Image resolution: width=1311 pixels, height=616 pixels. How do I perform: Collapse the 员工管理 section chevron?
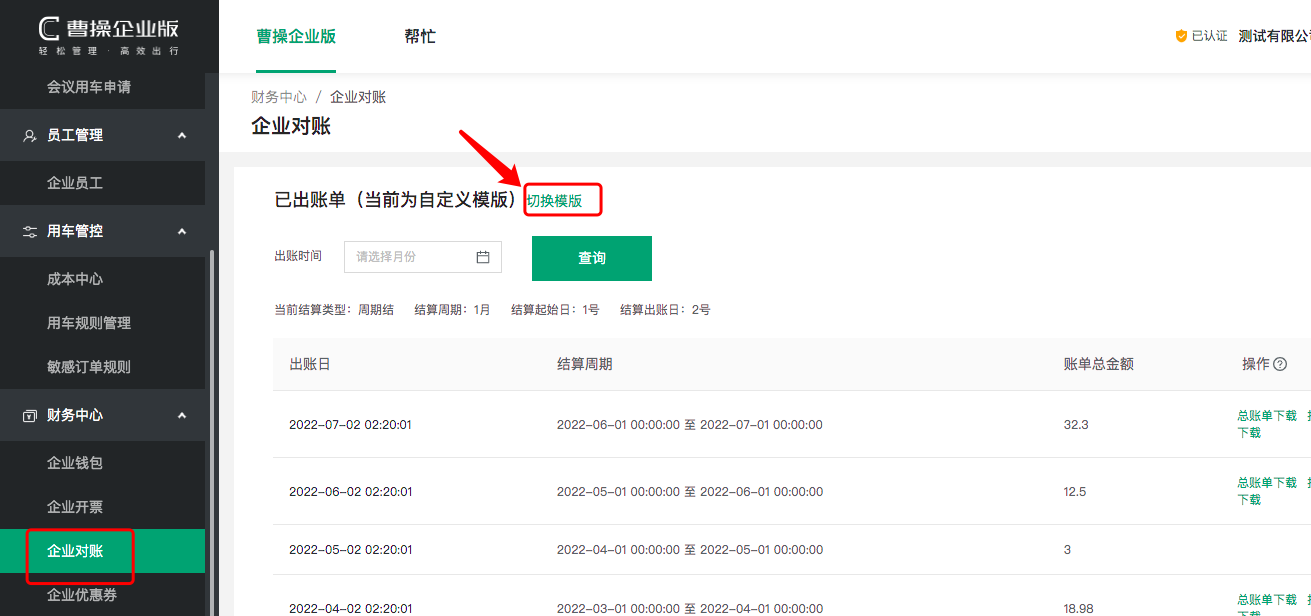point(182,135)
